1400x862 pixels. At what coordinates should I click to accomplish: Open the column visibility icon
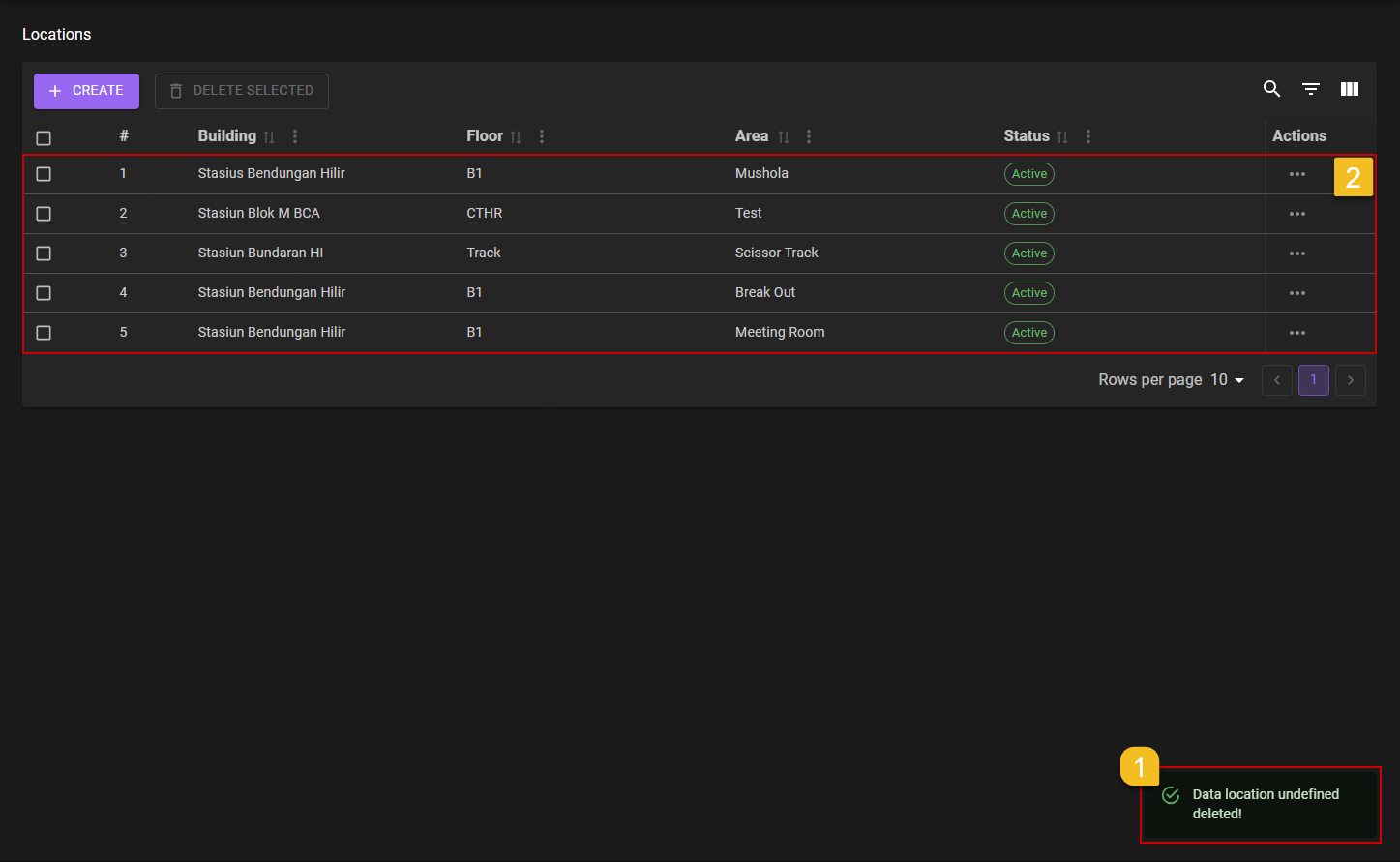coord(1349,89)
